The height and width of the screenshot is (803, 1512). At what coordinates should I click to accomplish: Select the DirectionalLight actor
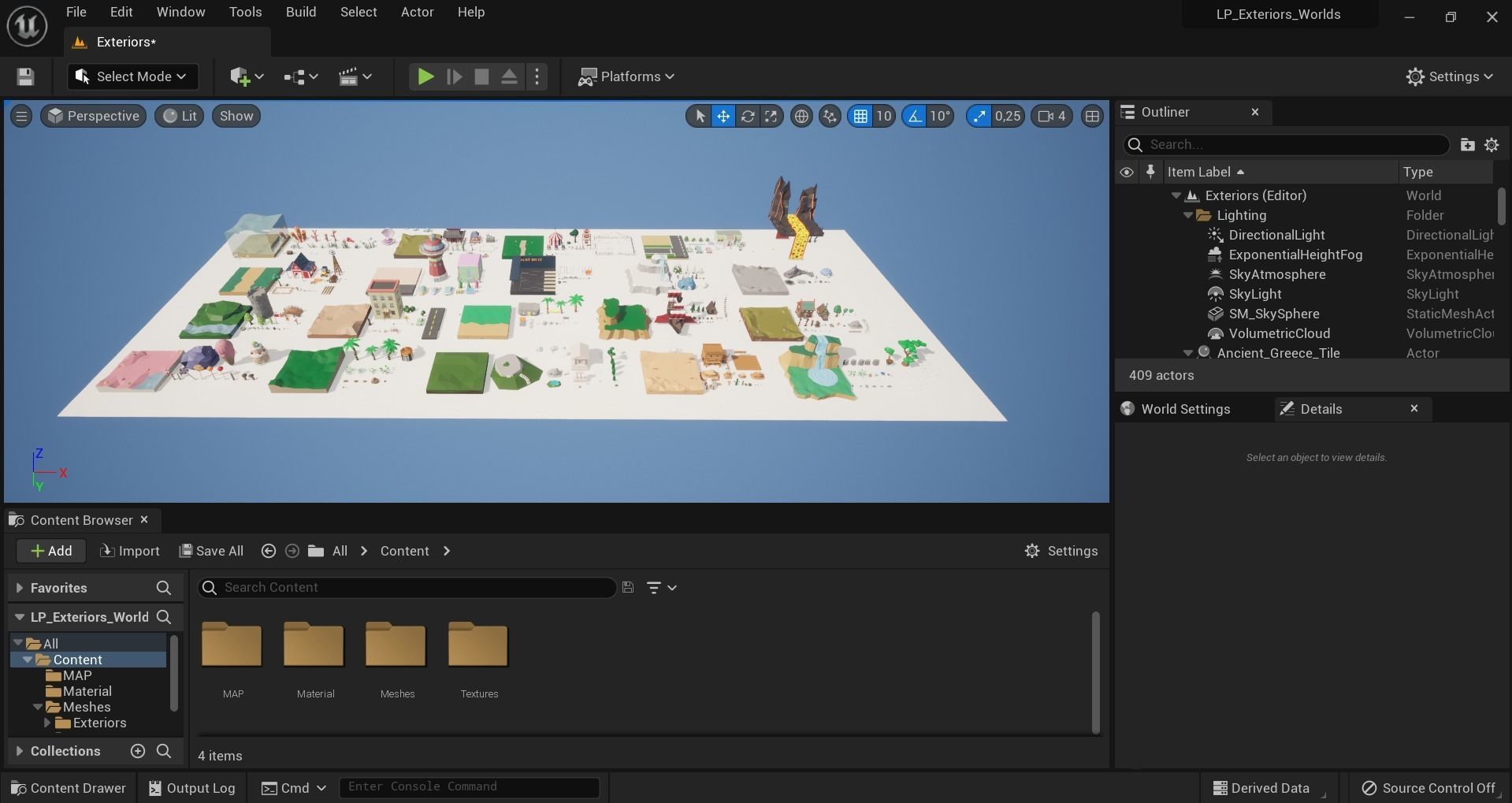click(1276, 235)
